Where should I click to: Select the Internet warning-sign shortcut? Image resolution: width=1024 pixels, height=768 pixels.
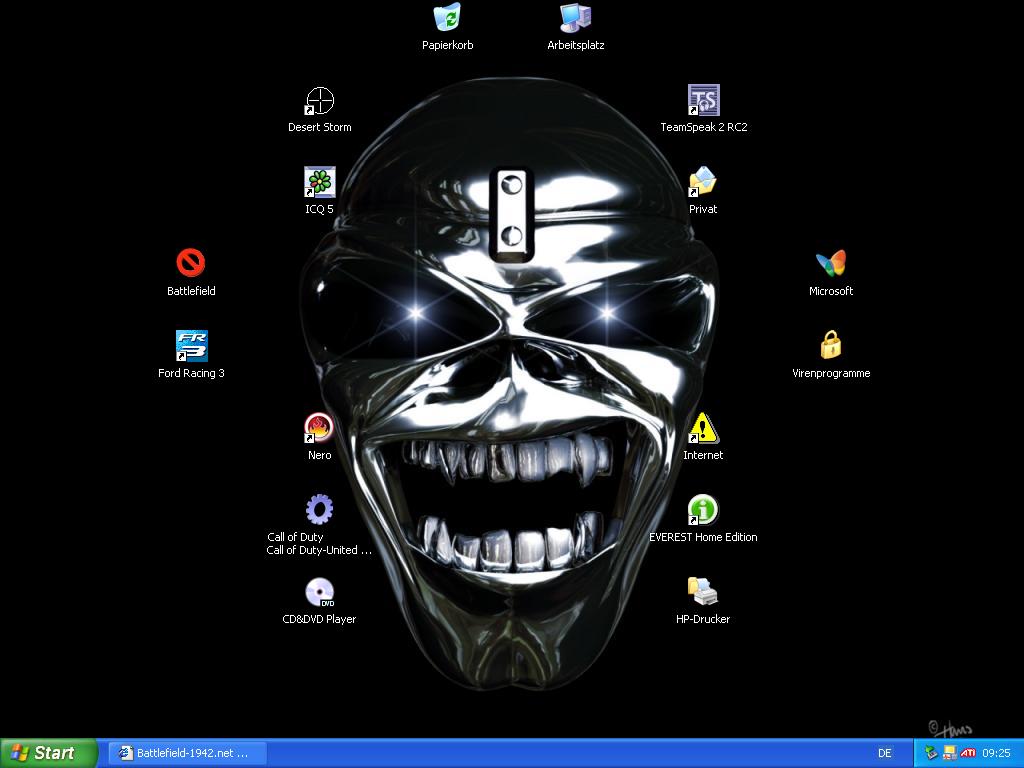pos(703,428)
